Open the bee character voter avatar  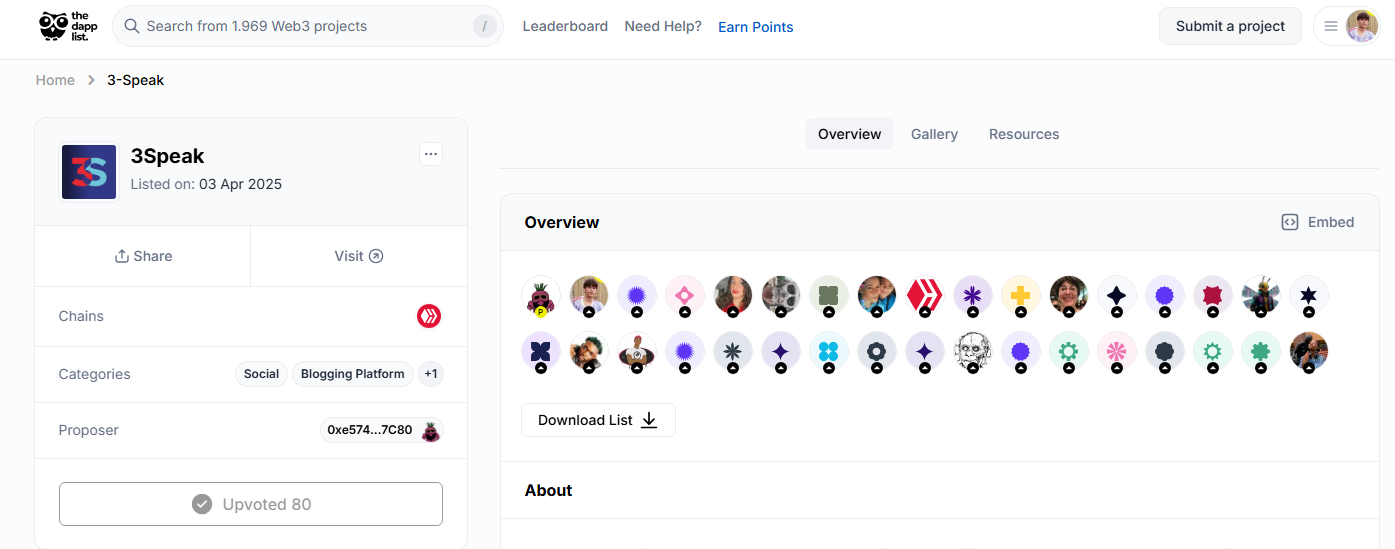[1261, 296]
